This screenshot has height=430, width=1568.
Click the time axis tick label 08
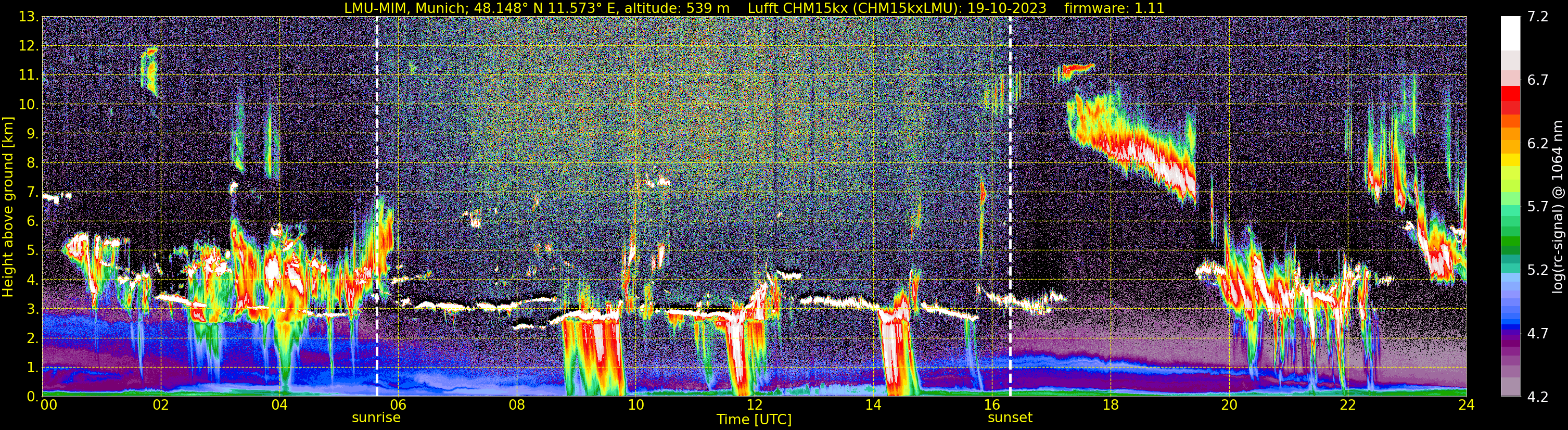pyautogui.click(x=517, y=405)
